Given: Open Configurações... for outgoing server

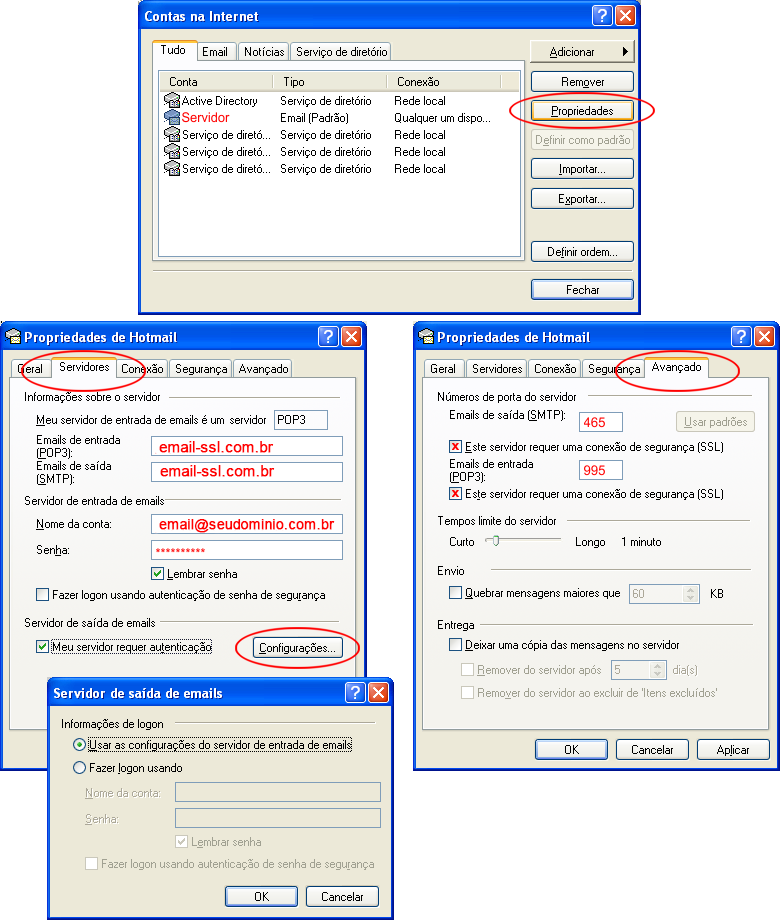Looking at the screenshot, I should pos(298,648).
